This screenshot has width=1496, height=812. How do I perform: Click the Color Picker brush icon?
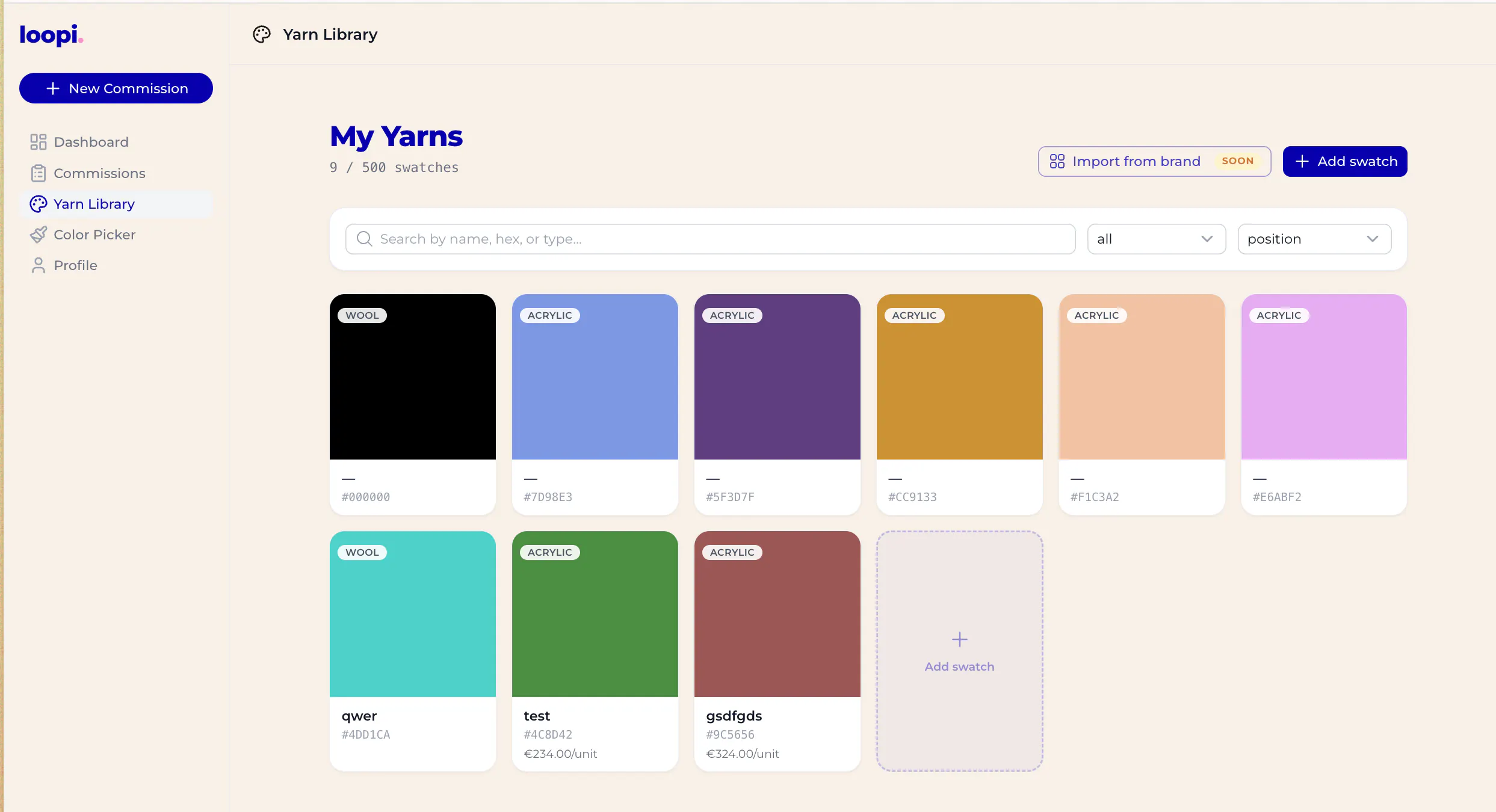pyautogui.click(x=38, y=235)
